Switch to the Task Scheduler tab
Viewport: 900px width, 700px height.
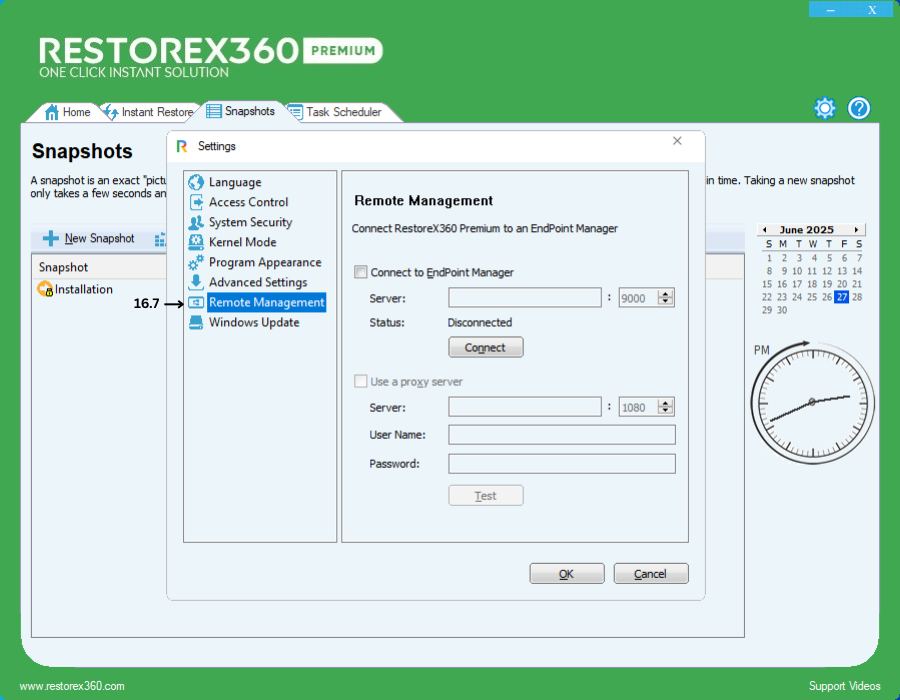click(343, 112)
